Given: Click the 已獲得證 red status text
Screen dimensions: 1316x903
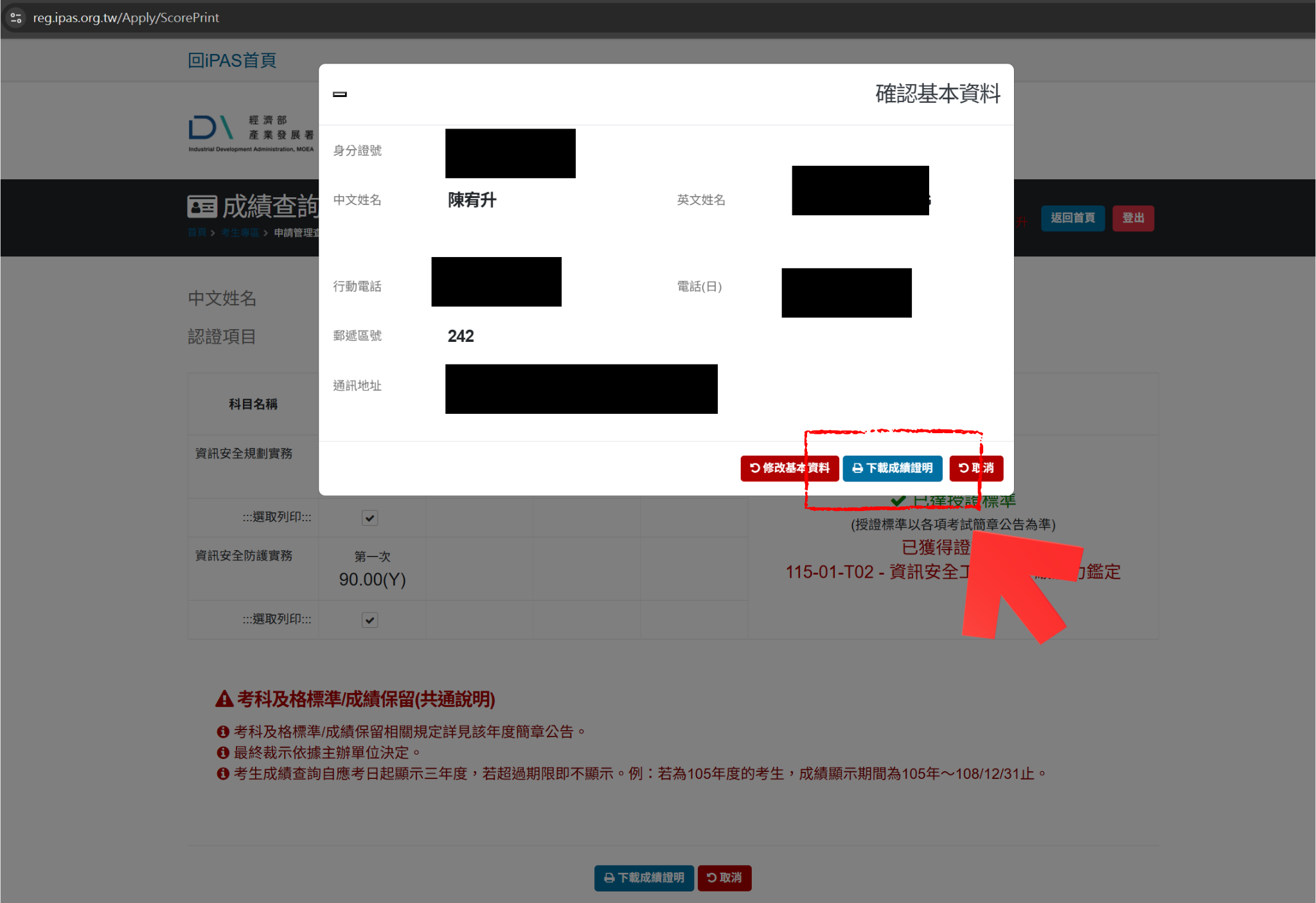Looking at the screenshot, I should [x=936, y=548].
